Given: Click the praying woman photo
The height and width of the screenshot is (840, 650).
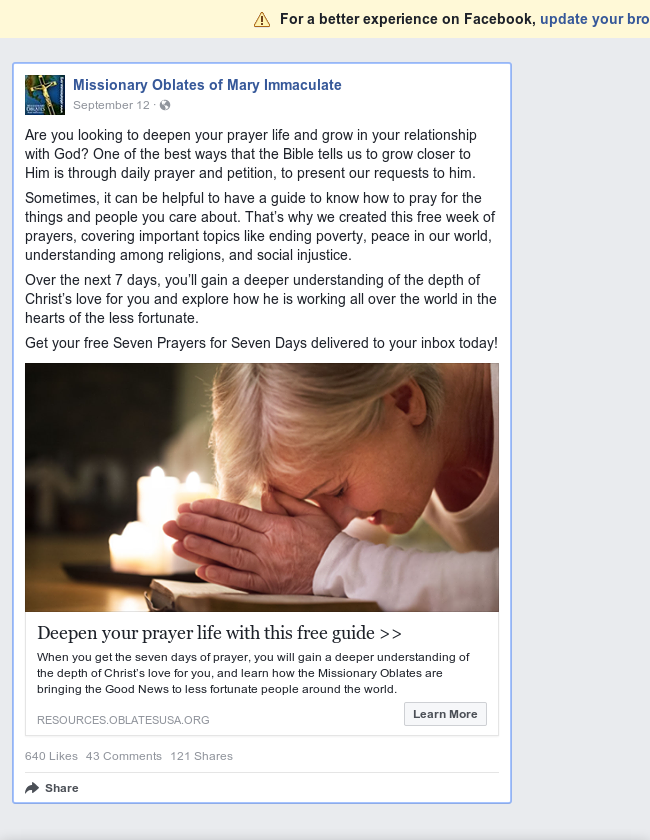Looking at the screenshot, I should tap(262, 488).
